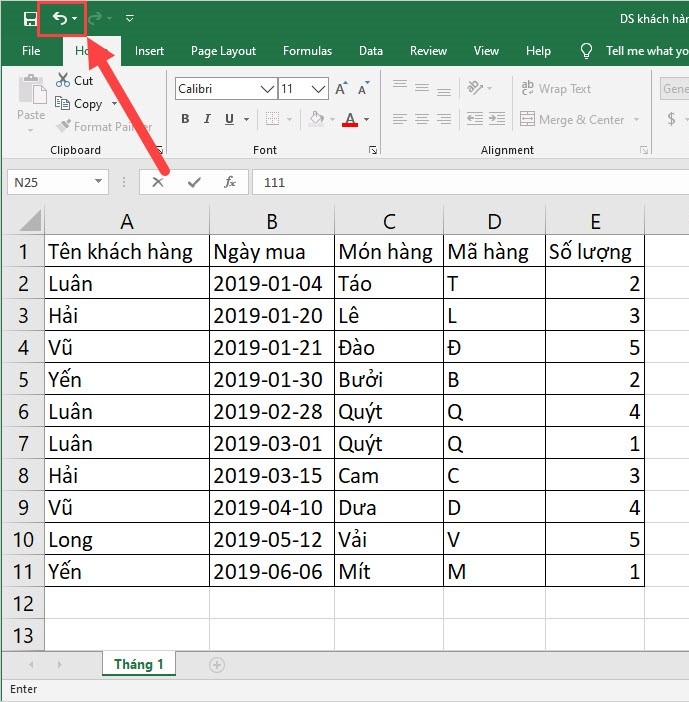Image resolution: width=689 pixels, height=702 pixels.
Task: Open the Formulas tab
Action: click(307, 51)
